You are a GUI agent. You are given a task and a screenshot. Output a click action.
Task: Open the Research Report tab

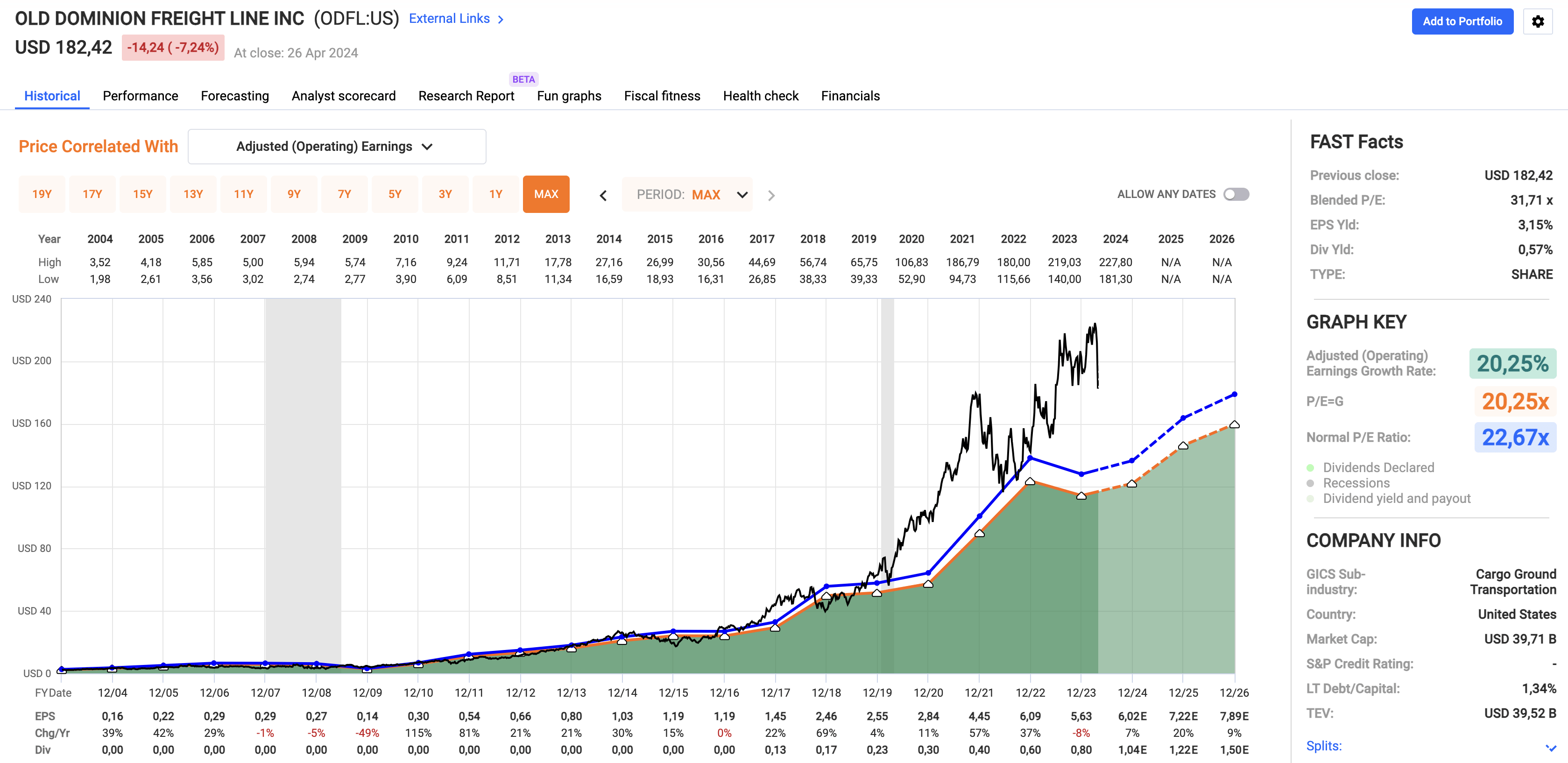point(466,96)
